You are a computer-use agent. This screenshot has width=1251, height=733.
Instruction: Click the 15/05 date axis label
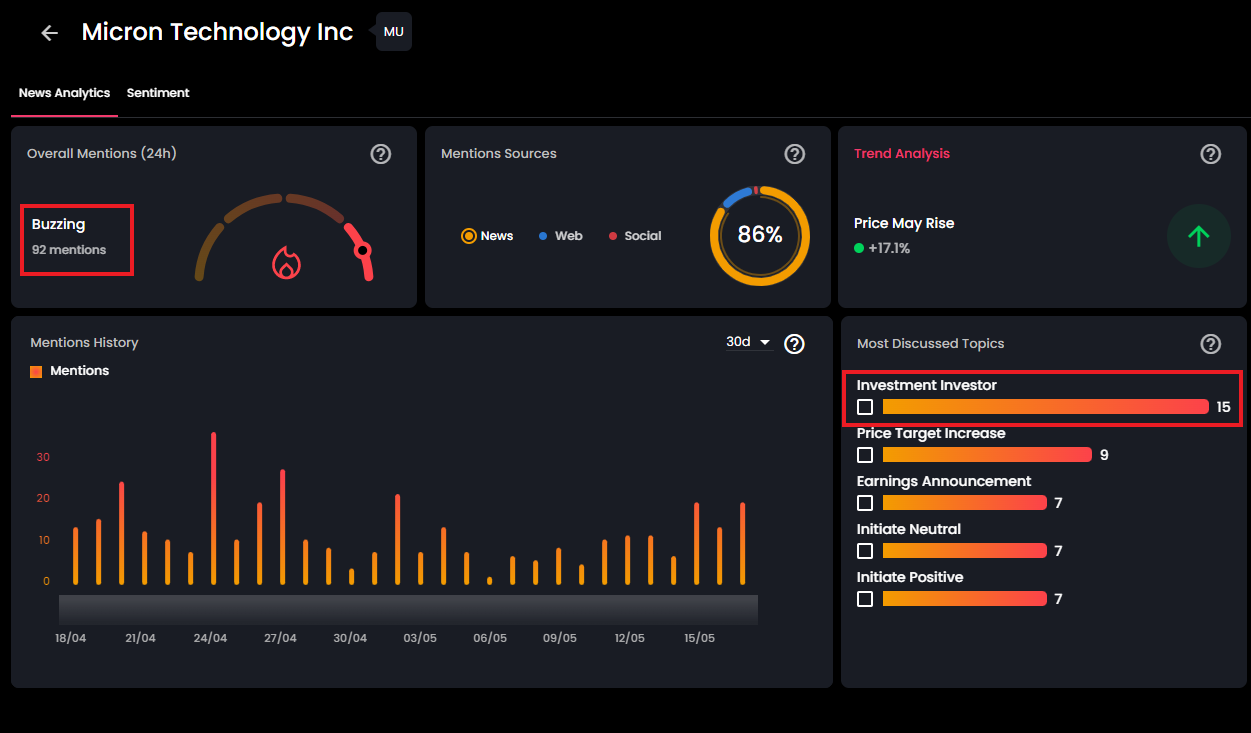point(699,638)
